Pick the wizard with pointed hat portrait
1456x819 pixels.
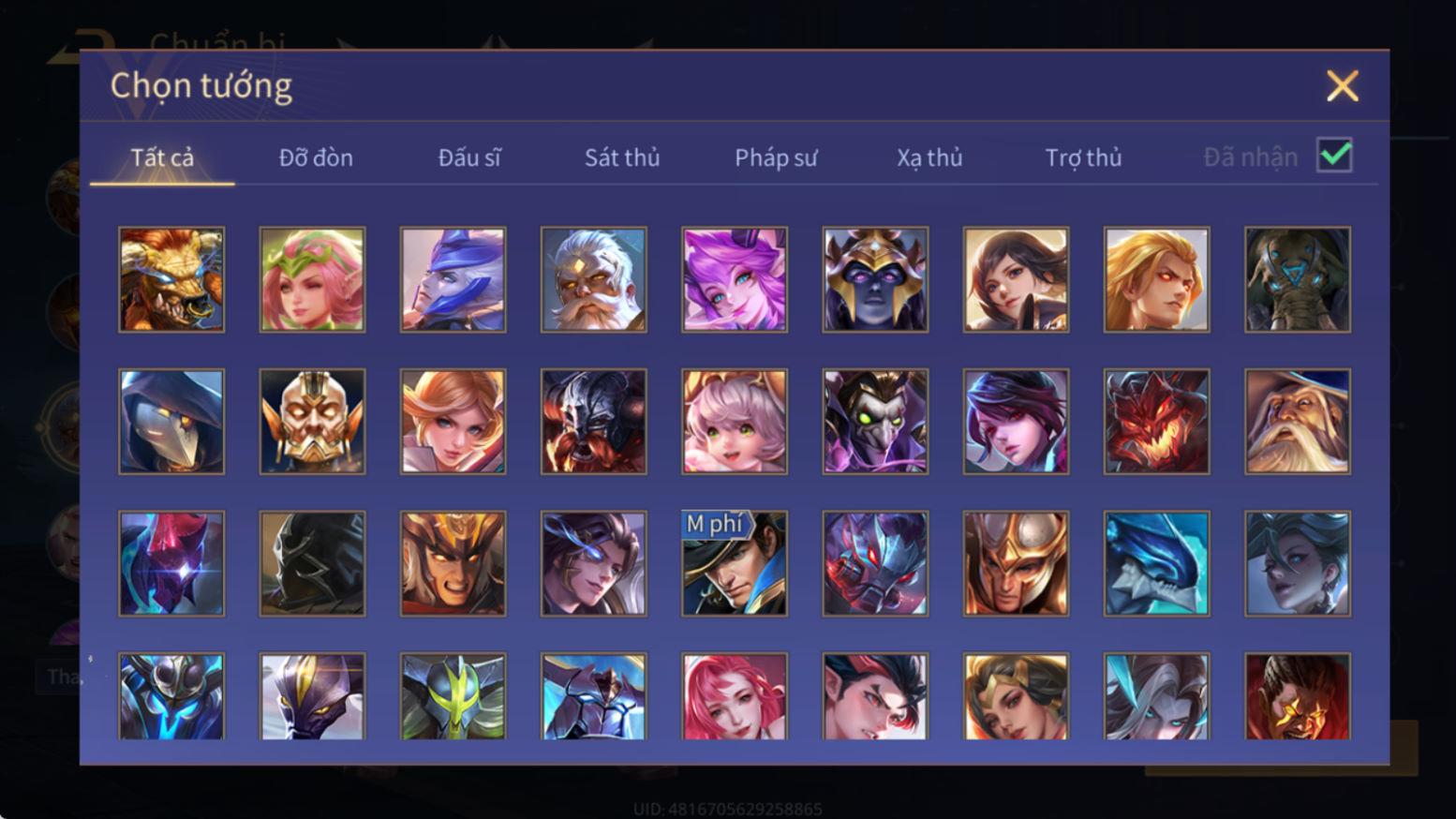tap(1298, 421)
